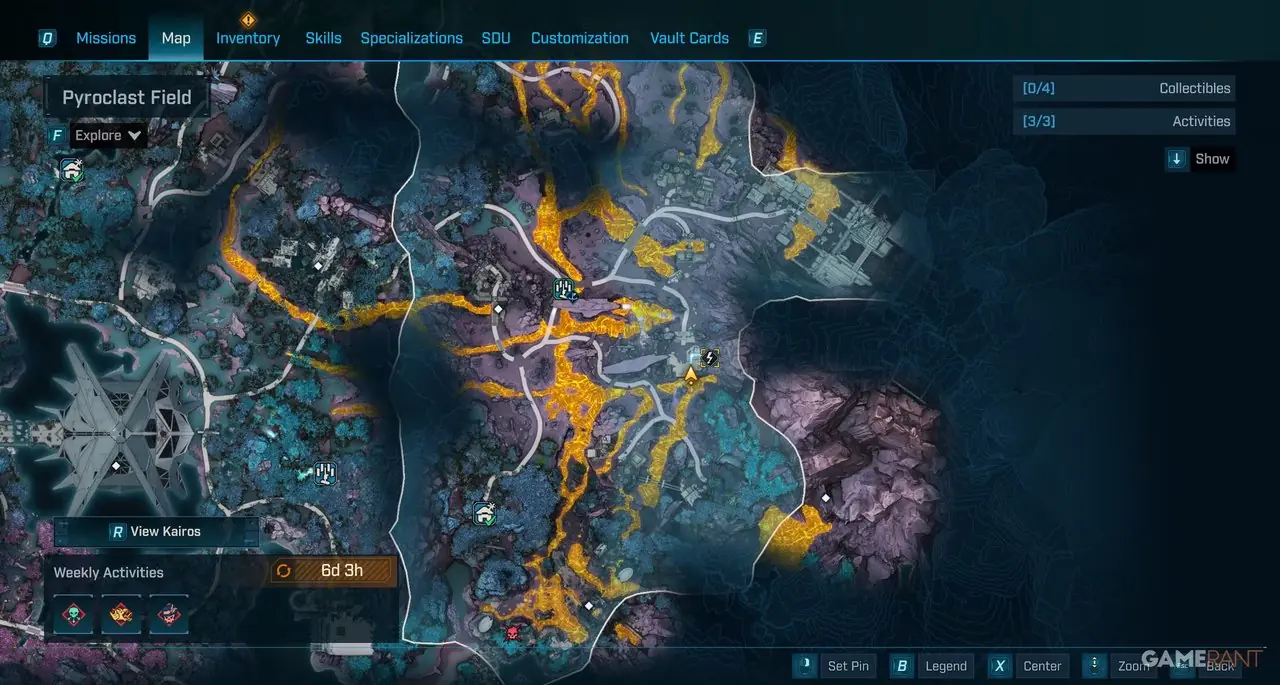The width and height of the screenshot is (1280, 685).
Task: Select the Map tab
Action: (x=176, y=38)
